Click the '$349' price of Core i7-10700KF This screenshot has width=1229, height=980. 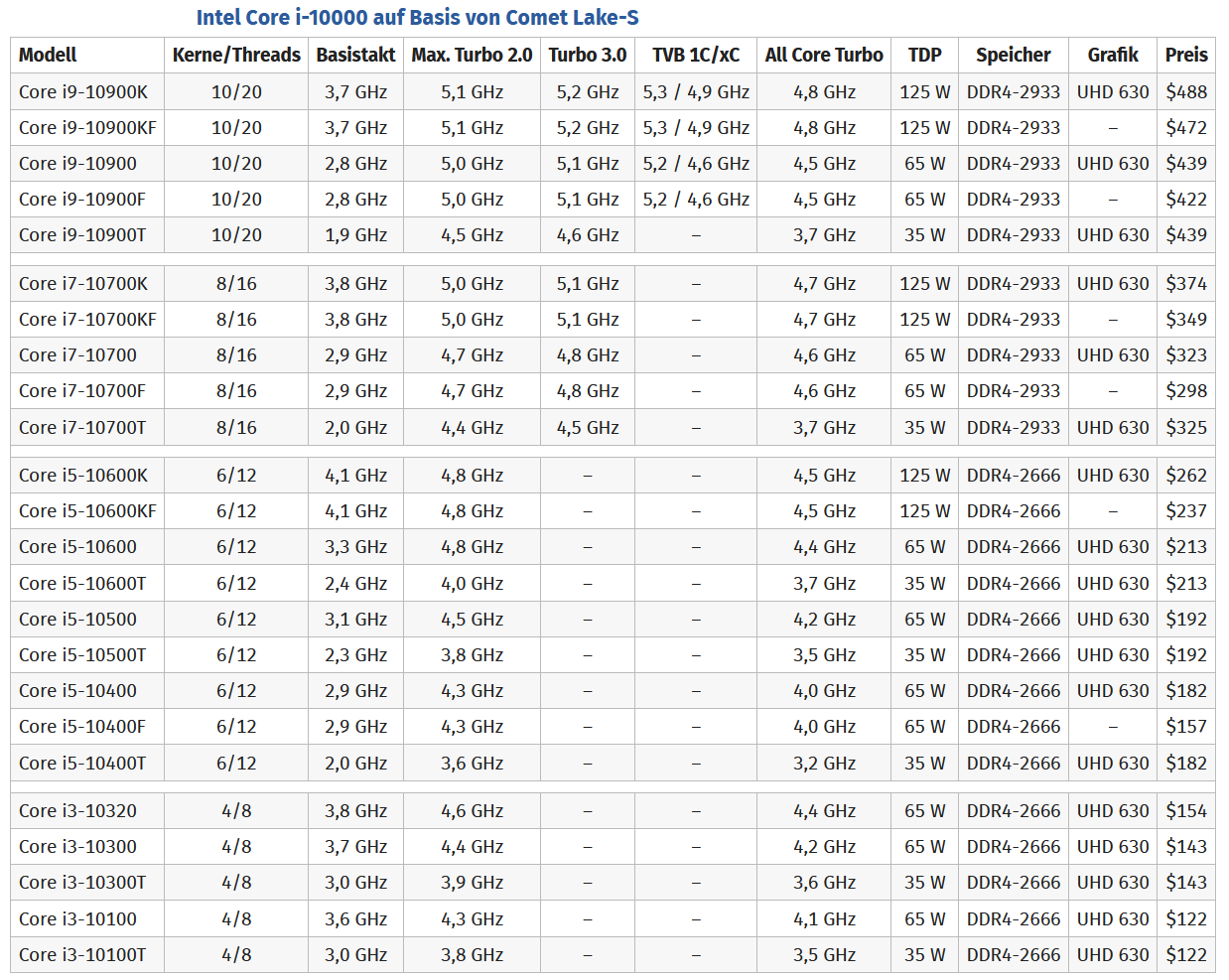(x=1186, y=320)
